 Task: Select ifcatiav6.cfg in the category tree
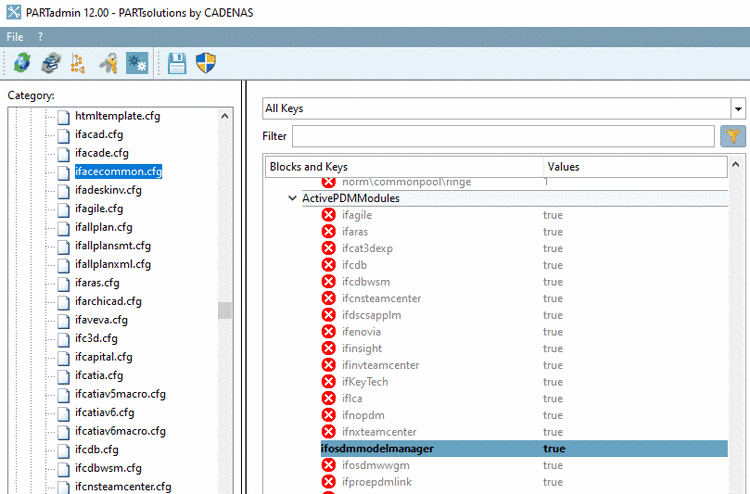click(x=105, y=413)
